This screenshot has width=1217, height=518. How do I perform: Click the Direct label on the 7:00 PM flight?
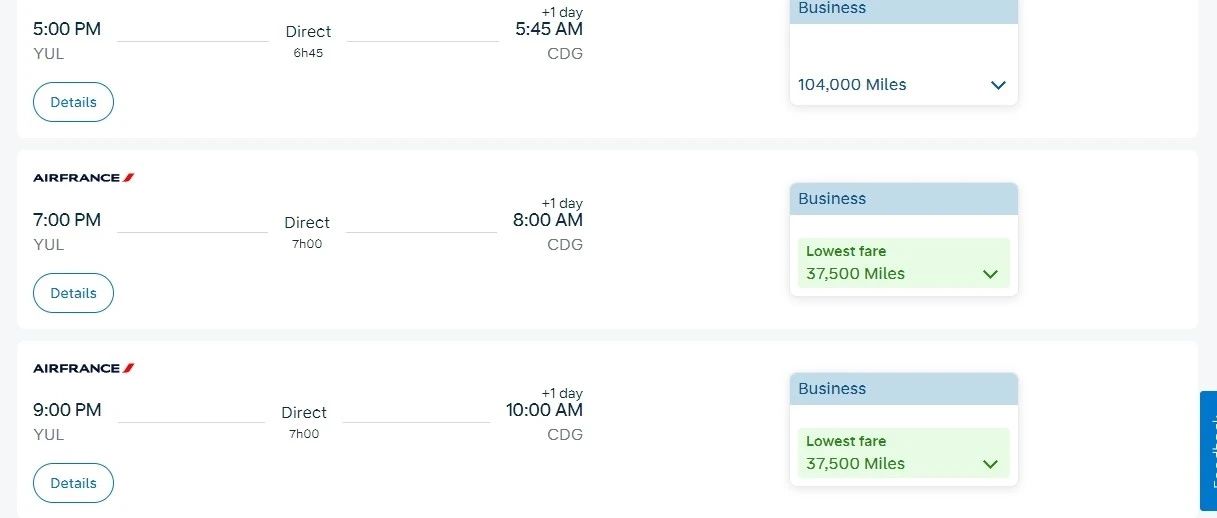point(307,223)
